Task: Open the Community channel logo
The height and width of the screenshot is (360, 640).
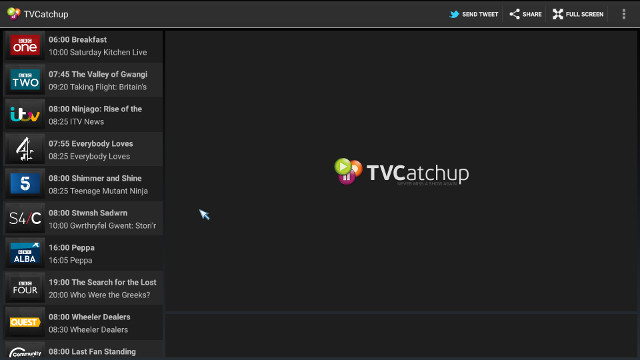Action: (25, 352)
